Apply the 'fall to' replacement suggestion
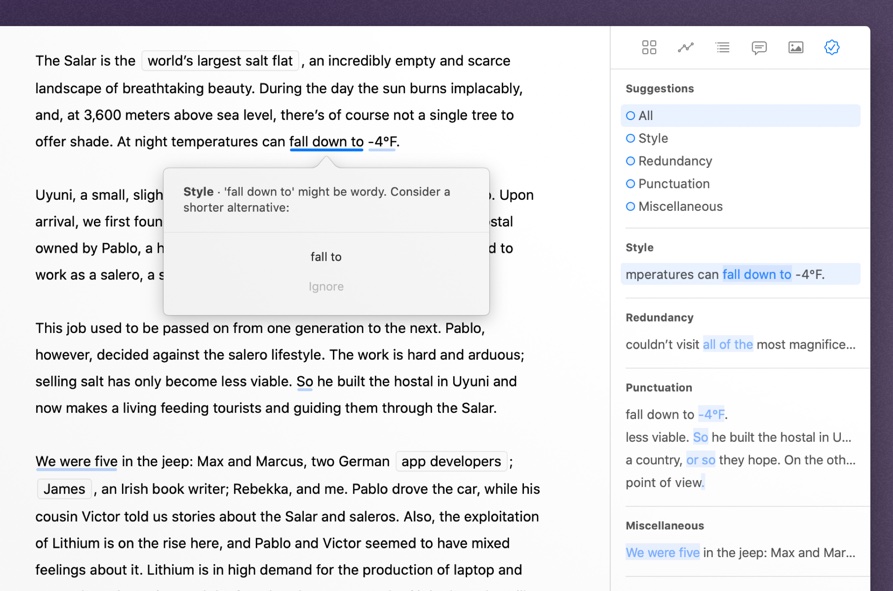 pos(326,257)
